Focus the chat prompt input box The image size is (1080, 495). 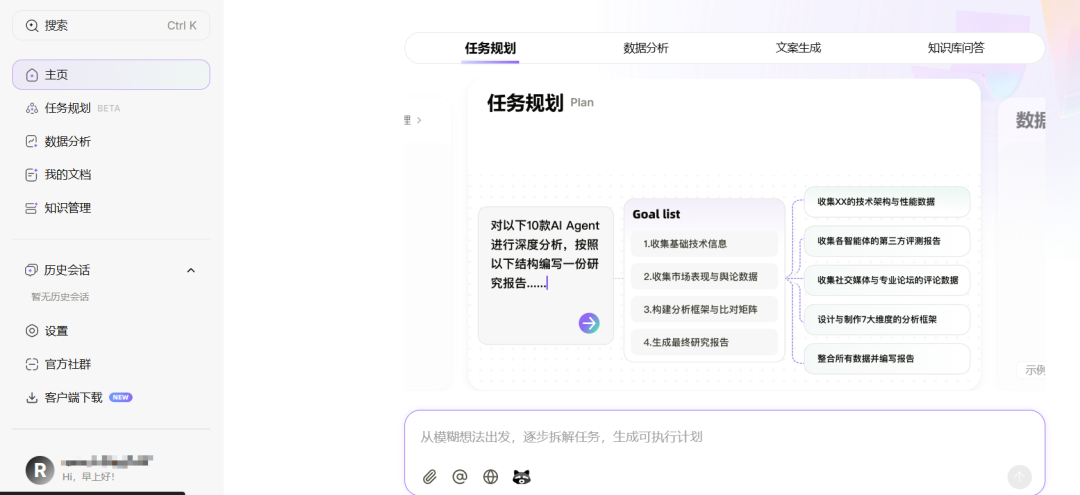click(725, 436)
